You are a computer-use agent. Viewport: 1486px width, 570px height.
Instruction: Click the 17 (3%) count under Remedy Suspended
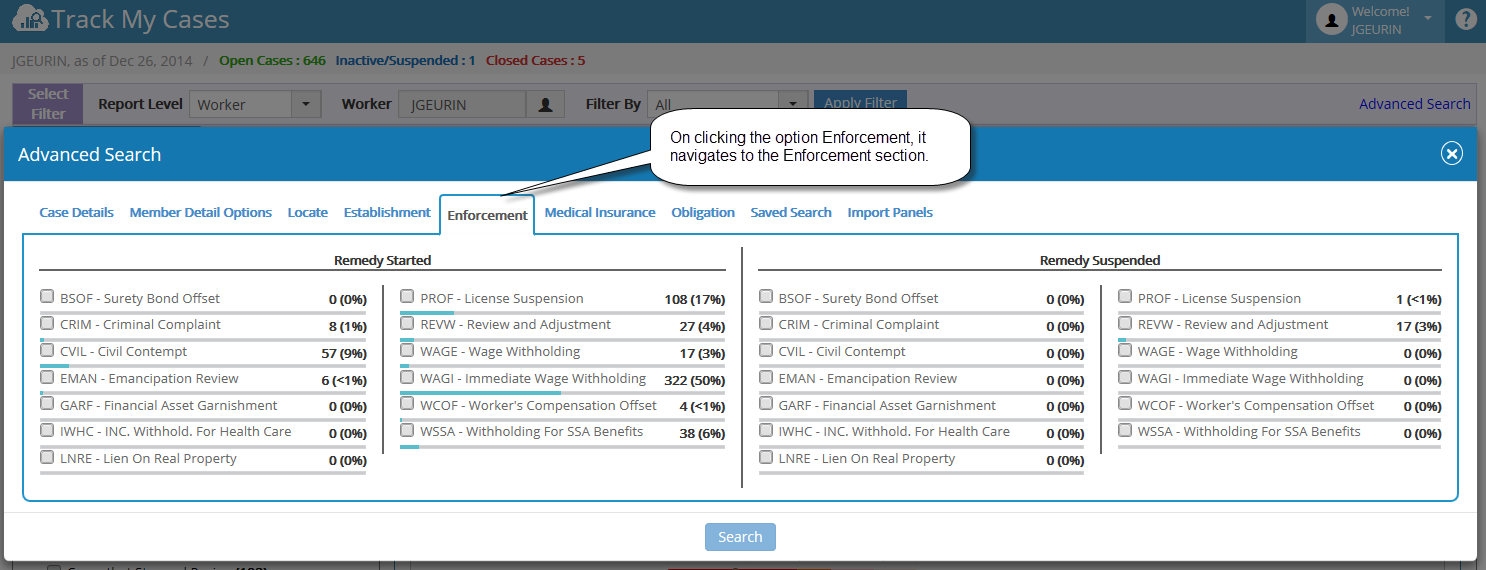tap(1418, 326)
